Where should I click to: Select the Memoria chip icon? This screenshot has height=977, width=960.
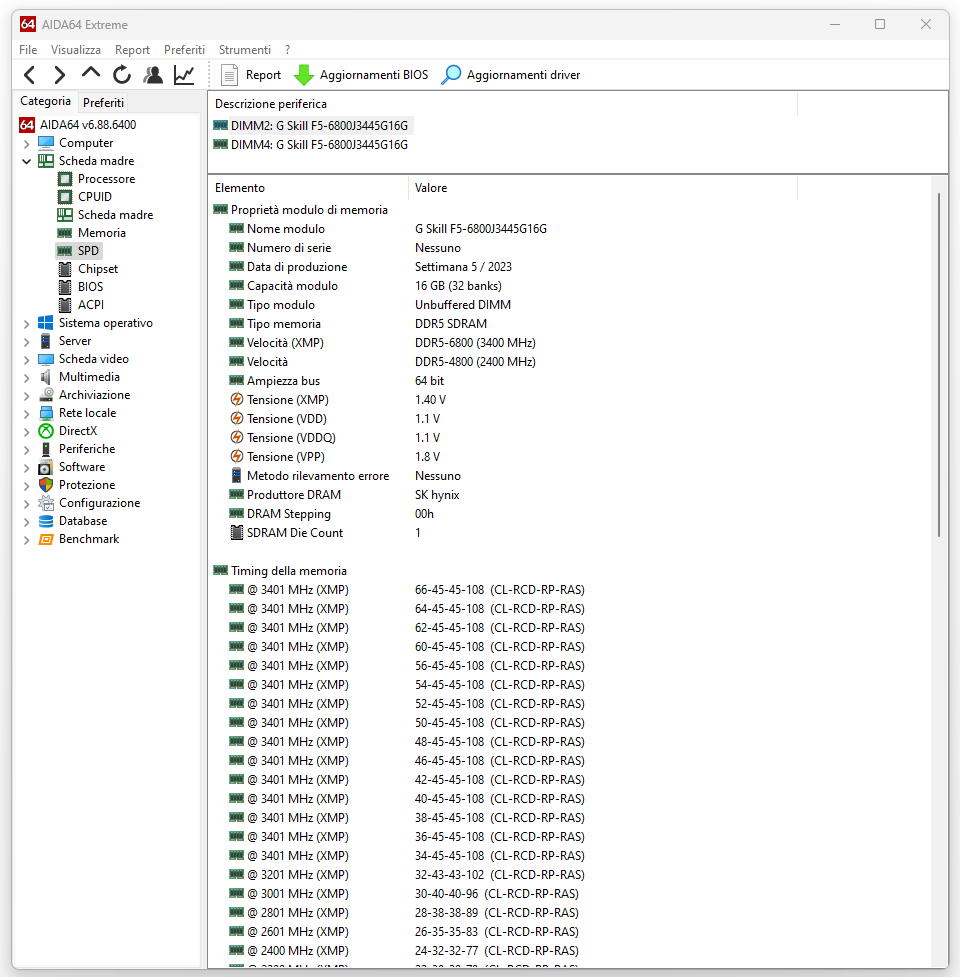pos(65,233)
